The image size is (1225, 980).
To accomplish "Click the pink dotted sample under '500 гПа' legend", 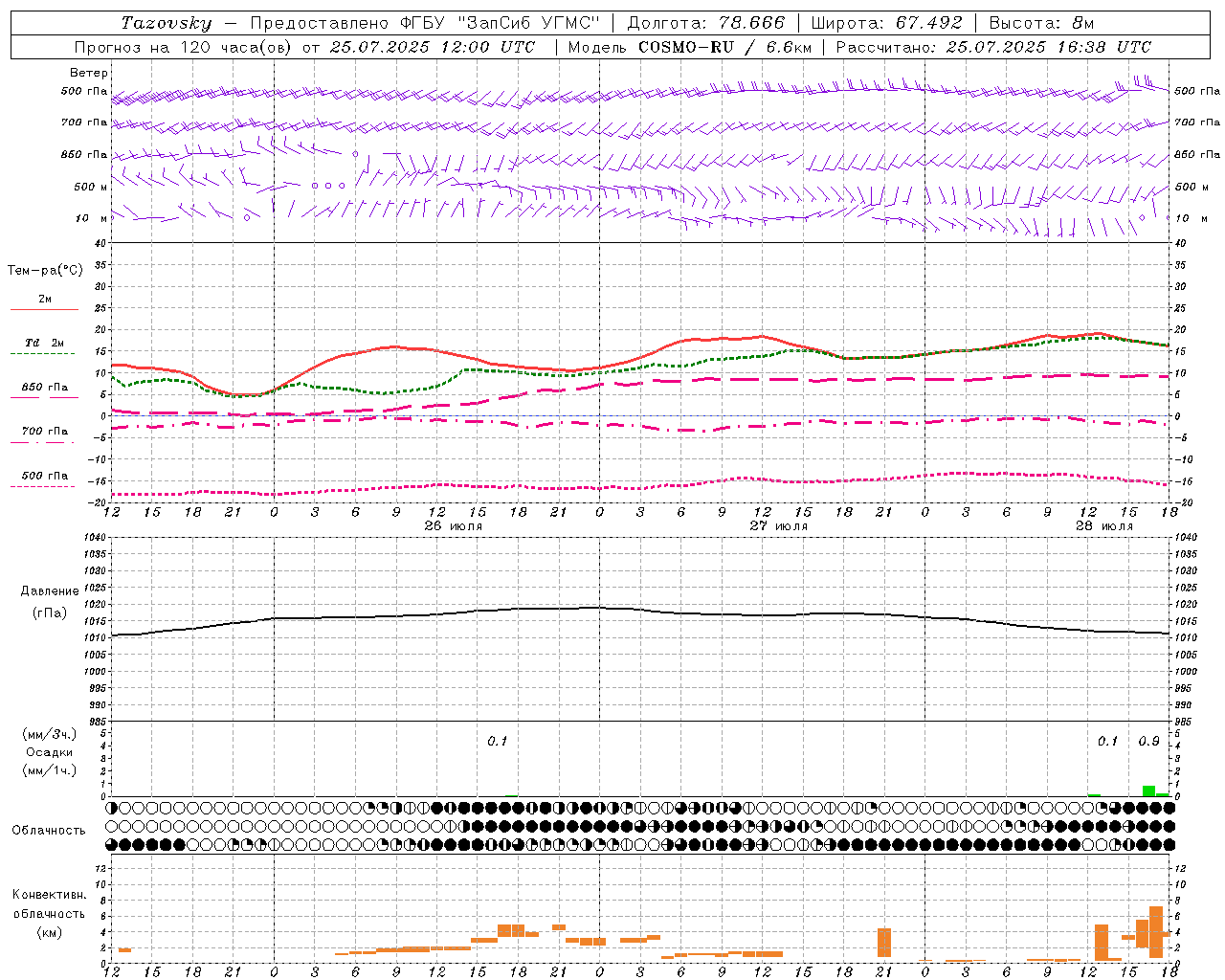I will coord(42,487).
